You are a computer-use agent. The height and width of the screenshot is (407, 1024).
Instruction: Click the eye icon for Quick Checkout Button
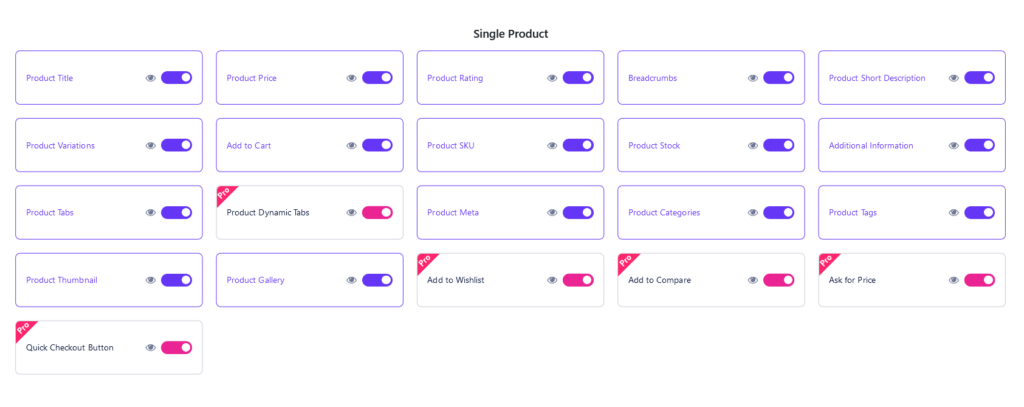click(151, 348)
